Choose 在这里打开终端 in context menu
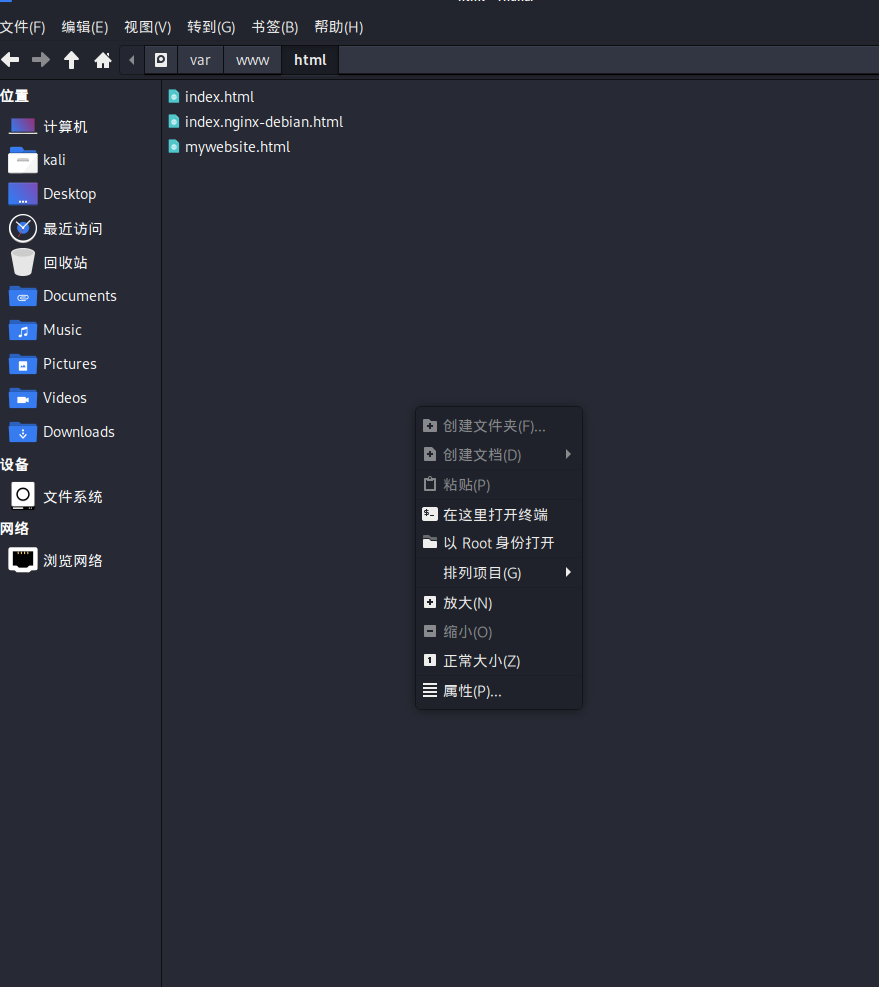Viewport: 879px width, 987px height. click(499, 515)
